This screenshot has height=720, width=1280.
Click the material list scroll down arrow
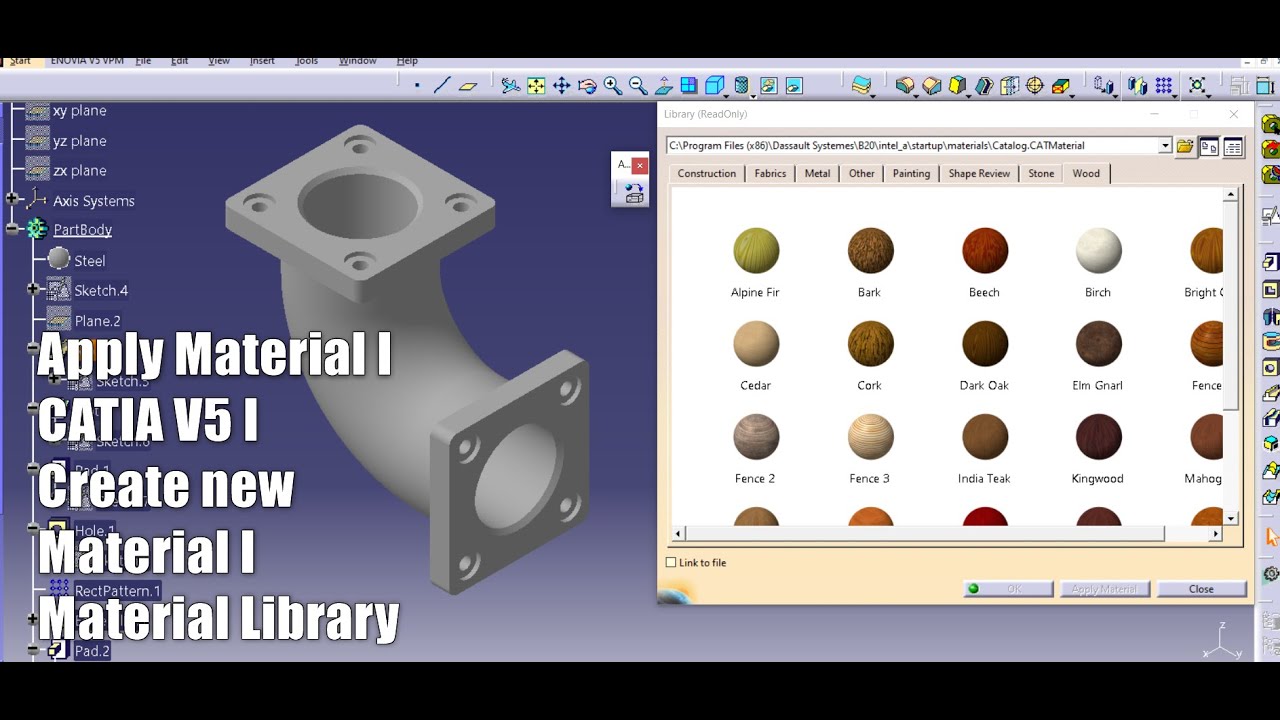[x=1232, y=518]
